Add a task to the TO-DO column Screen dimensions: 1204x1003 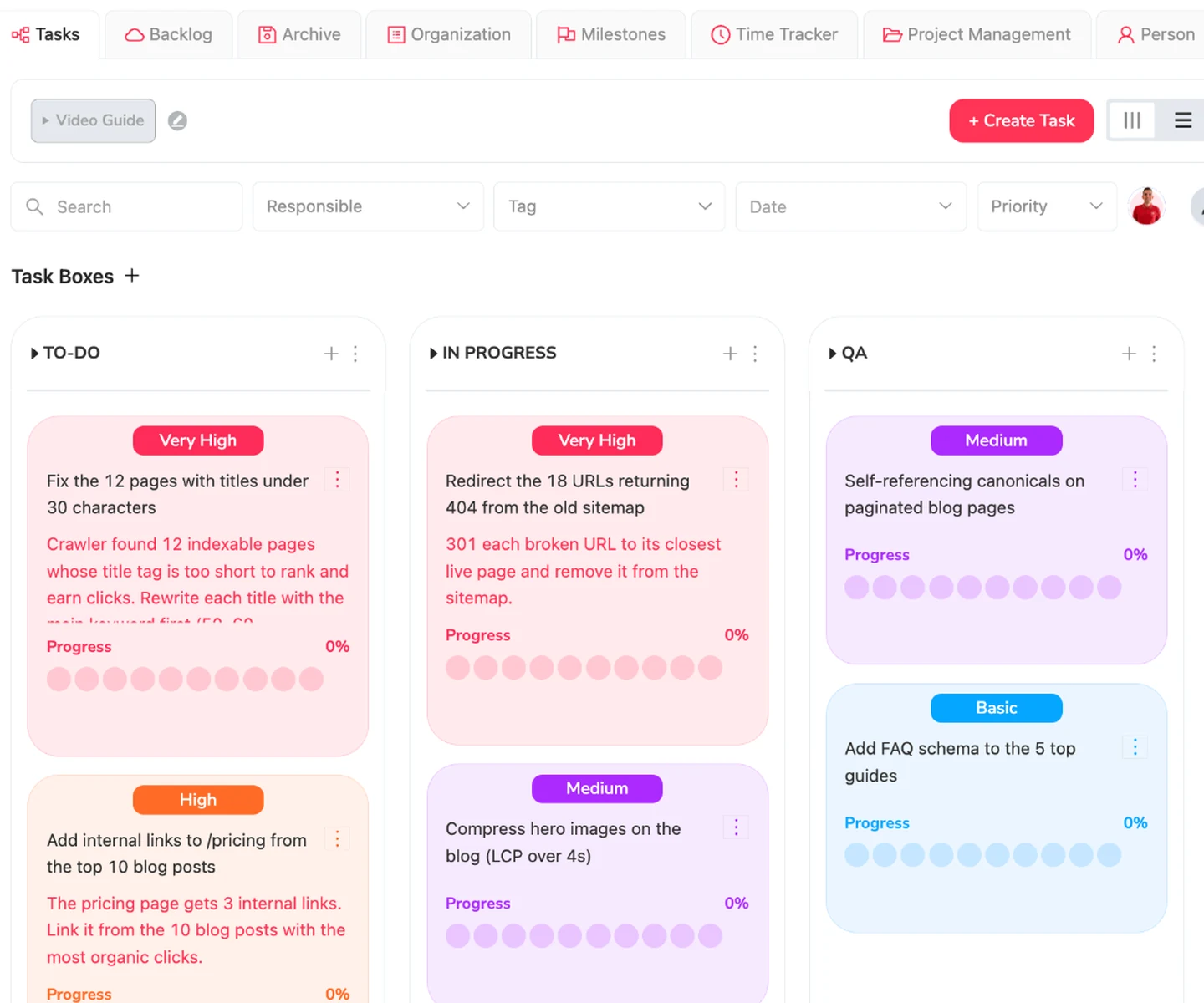(x=331, y=354)
